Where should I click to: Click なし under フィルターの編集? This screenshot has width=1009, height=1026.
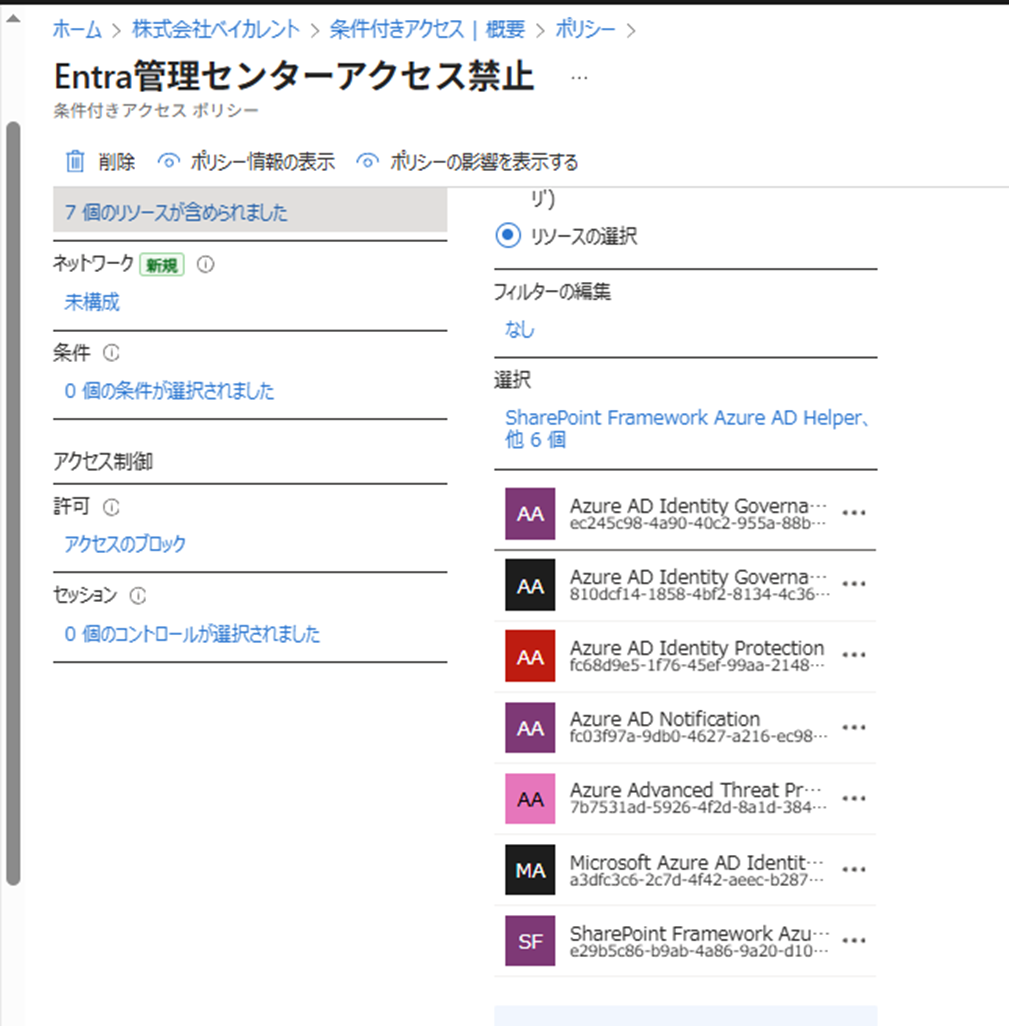(520, 329)
